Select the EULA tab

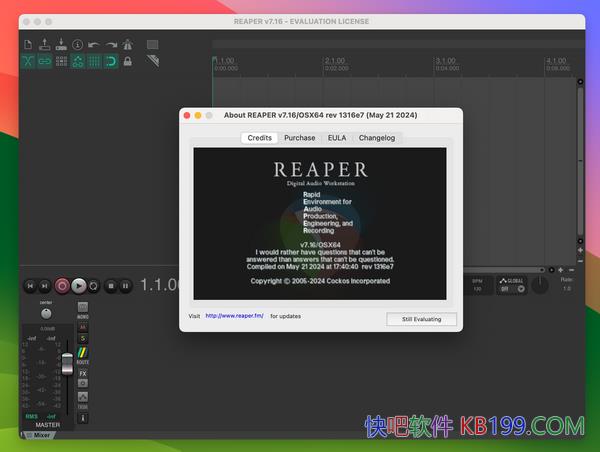337,138
